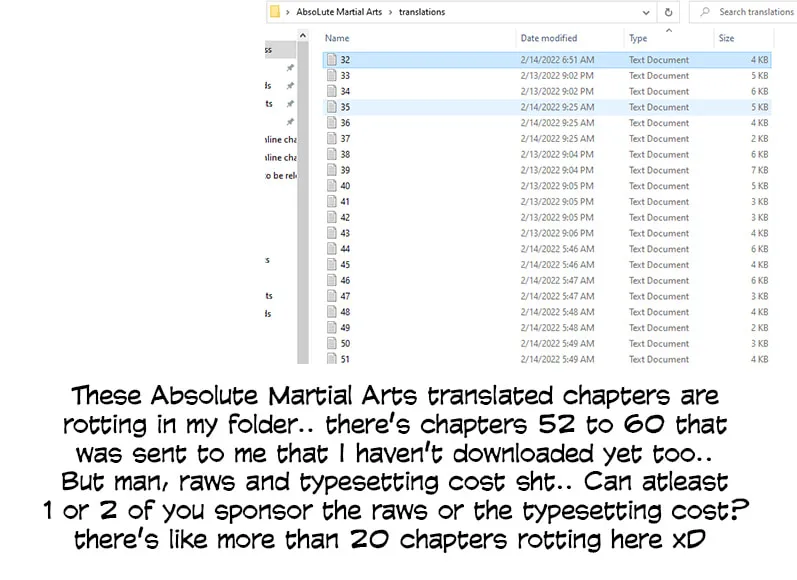Select file name 51

345,359
